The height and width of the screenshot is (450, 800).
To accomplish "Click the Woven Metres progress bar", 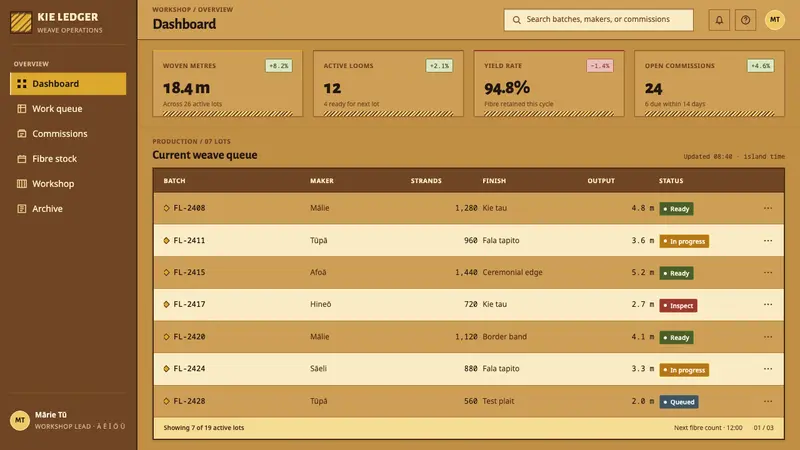I will [228, 114].
